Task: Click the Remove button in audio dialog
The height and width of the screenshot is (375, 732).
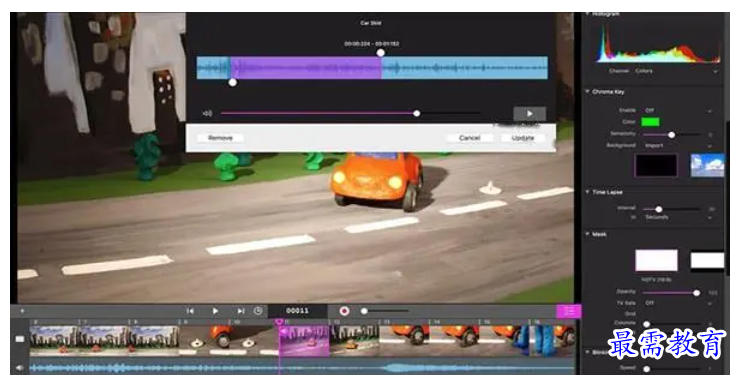Action: coord(220,138)
